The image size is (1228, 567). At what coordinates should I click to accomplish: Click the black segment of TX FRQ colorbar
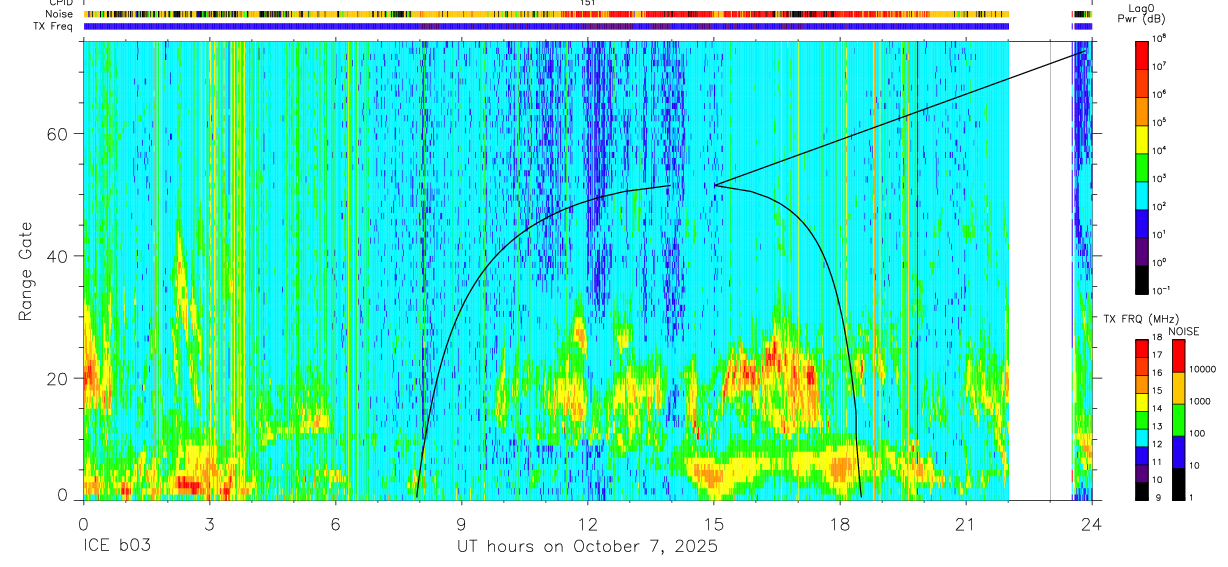coord(1142,491)
